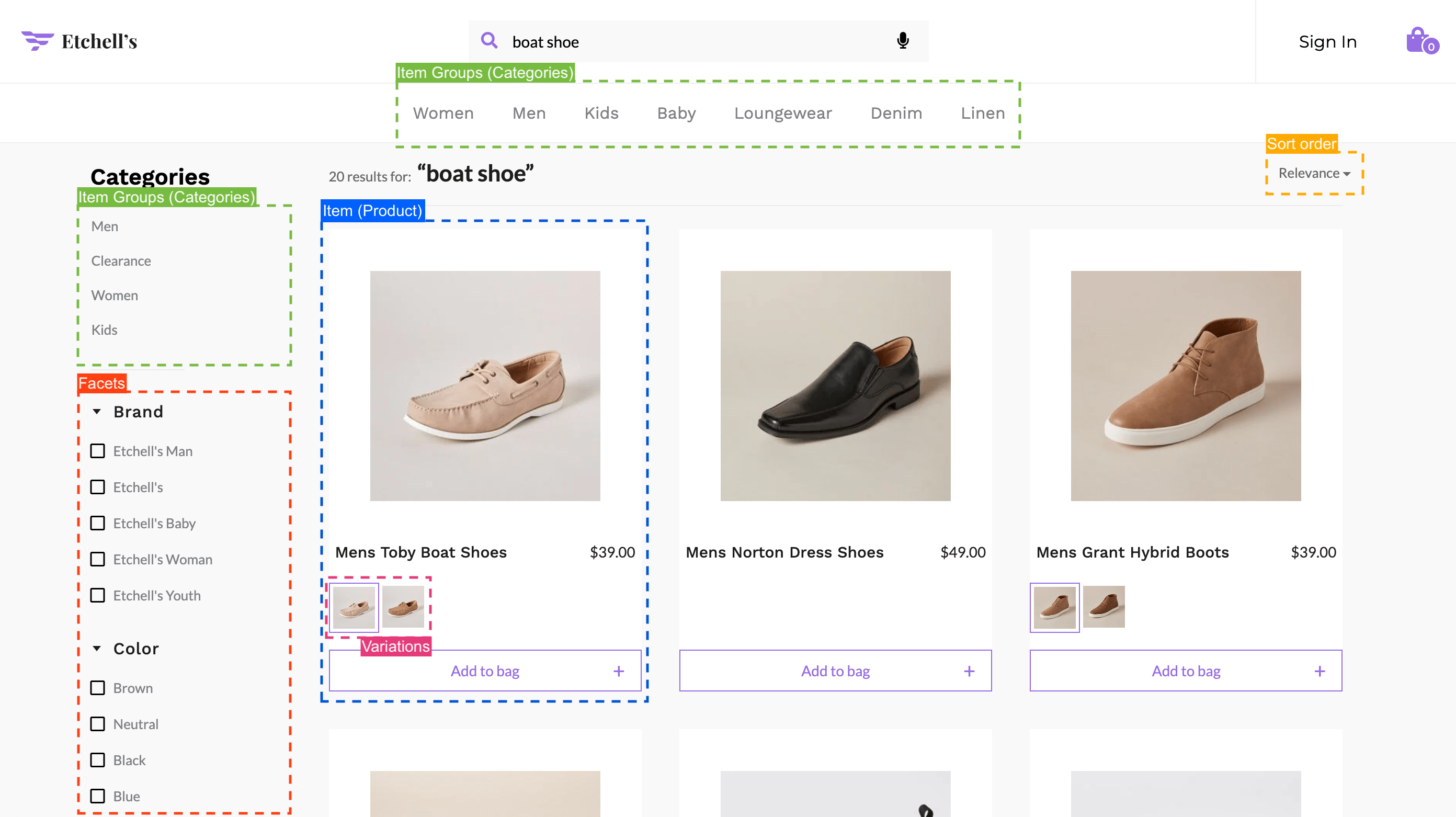1456x817 pixels.
Task: Click the Etchell's brand name text
Action: [x=99, y=41]
